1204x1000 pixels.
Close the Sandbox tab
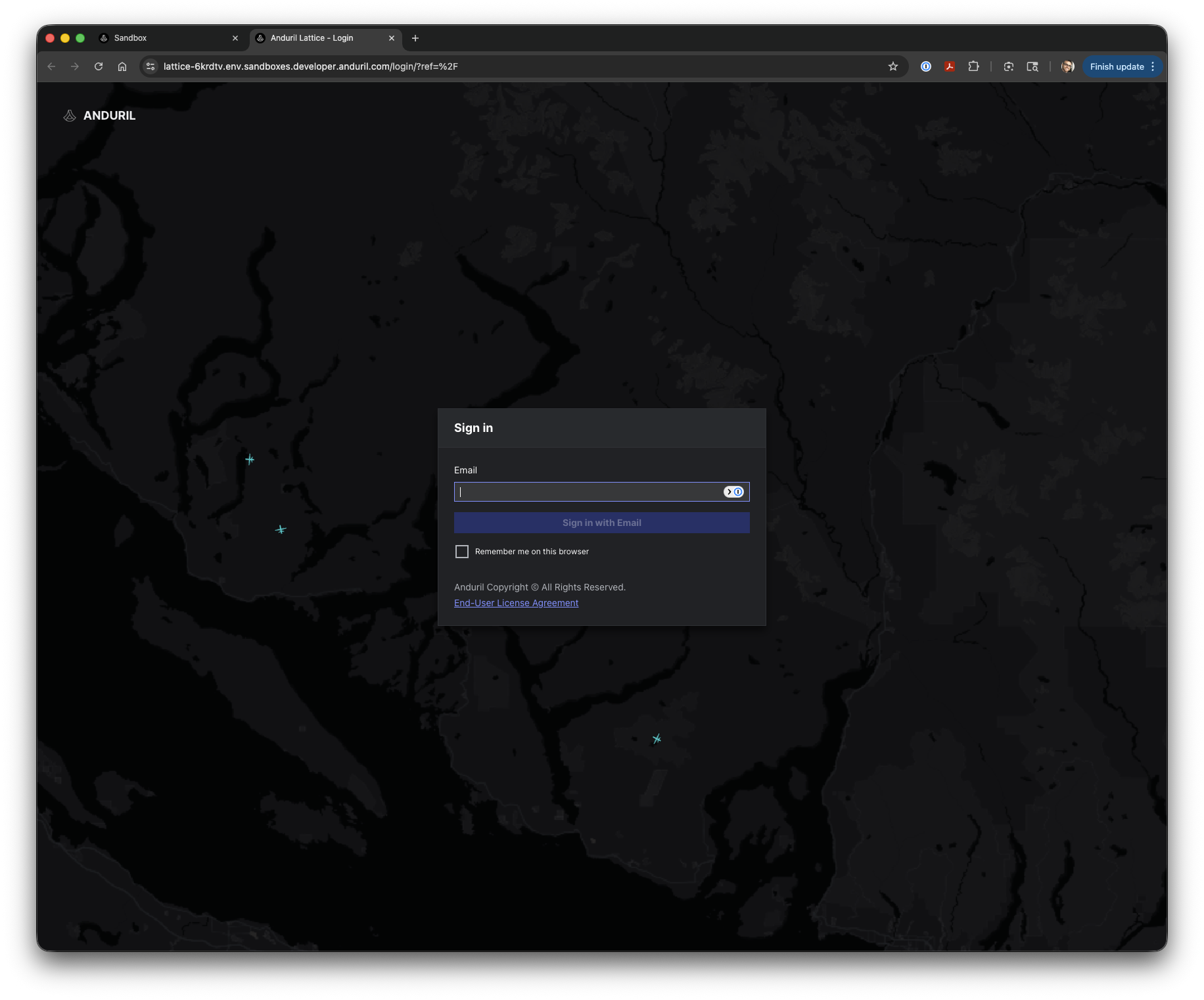pos(235,38)
